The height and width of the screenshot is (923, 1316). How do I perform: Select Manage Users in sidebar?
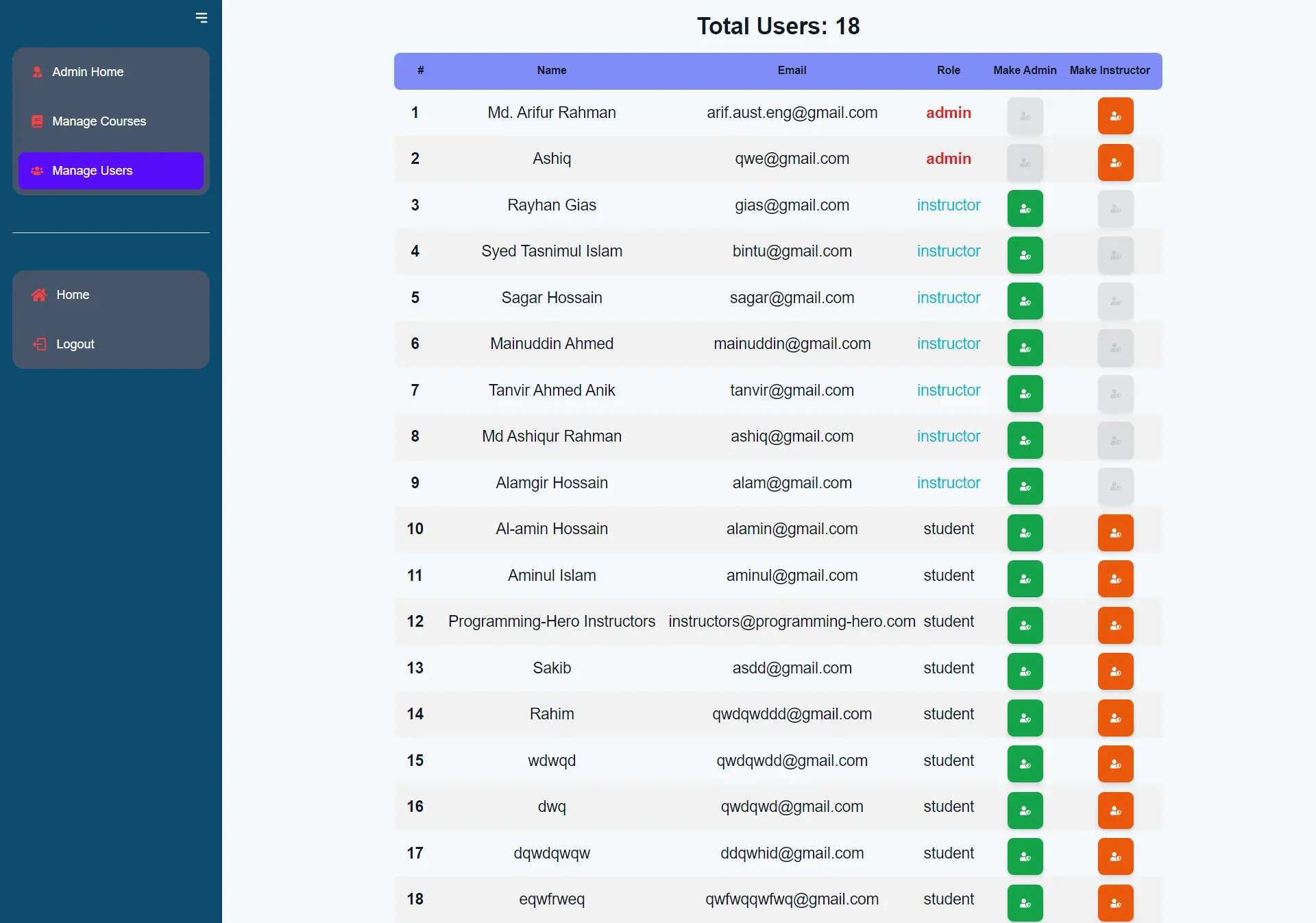click(x=93, y=171)
